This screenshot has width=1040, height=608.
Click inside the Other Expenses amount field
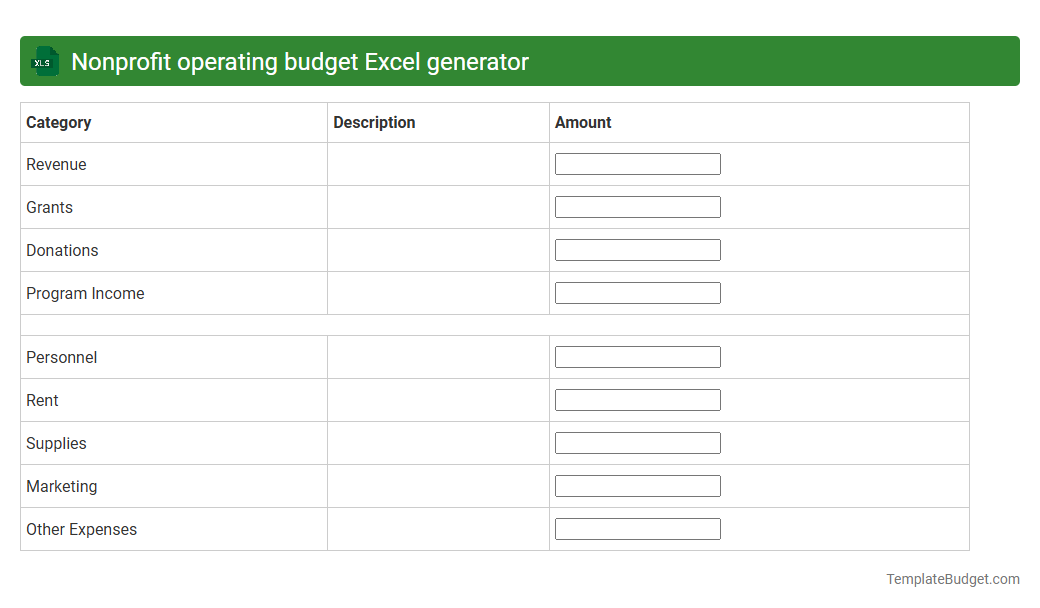click(637, 528)
